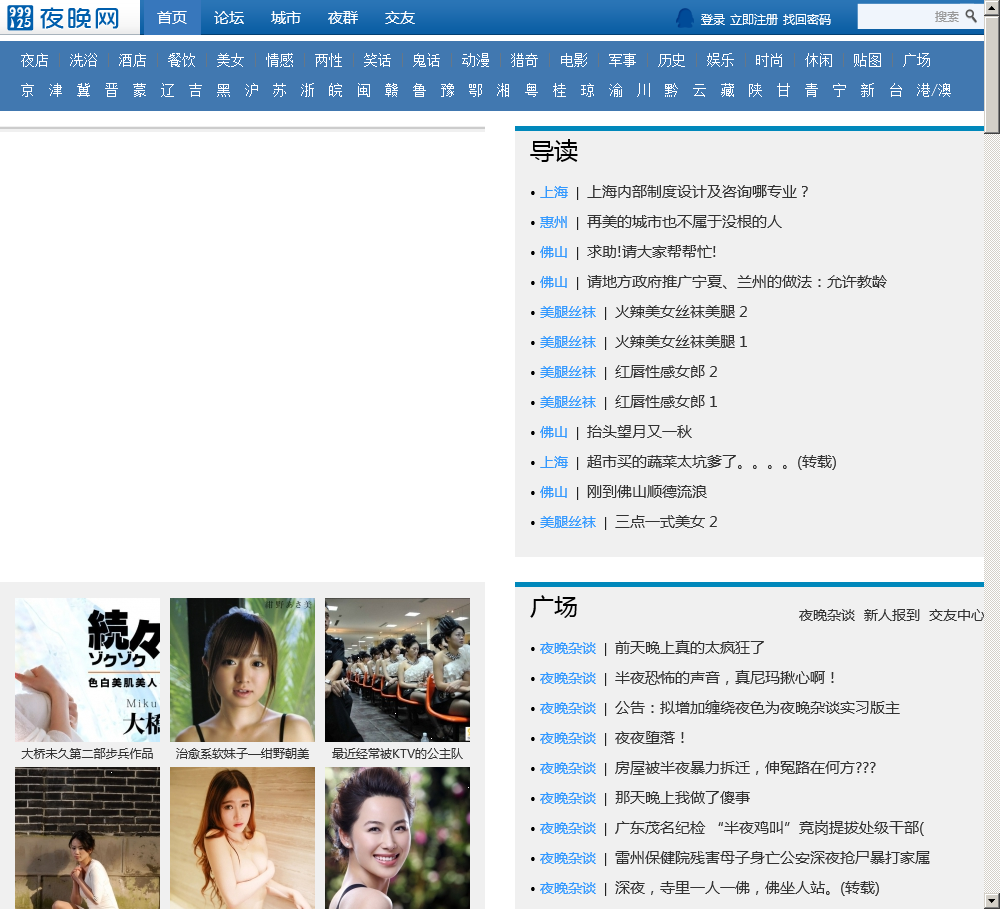Image resolution: width=1000 pixels, height=909 pixels.
Task: Open the 历史 category
Action: [672, 61]
